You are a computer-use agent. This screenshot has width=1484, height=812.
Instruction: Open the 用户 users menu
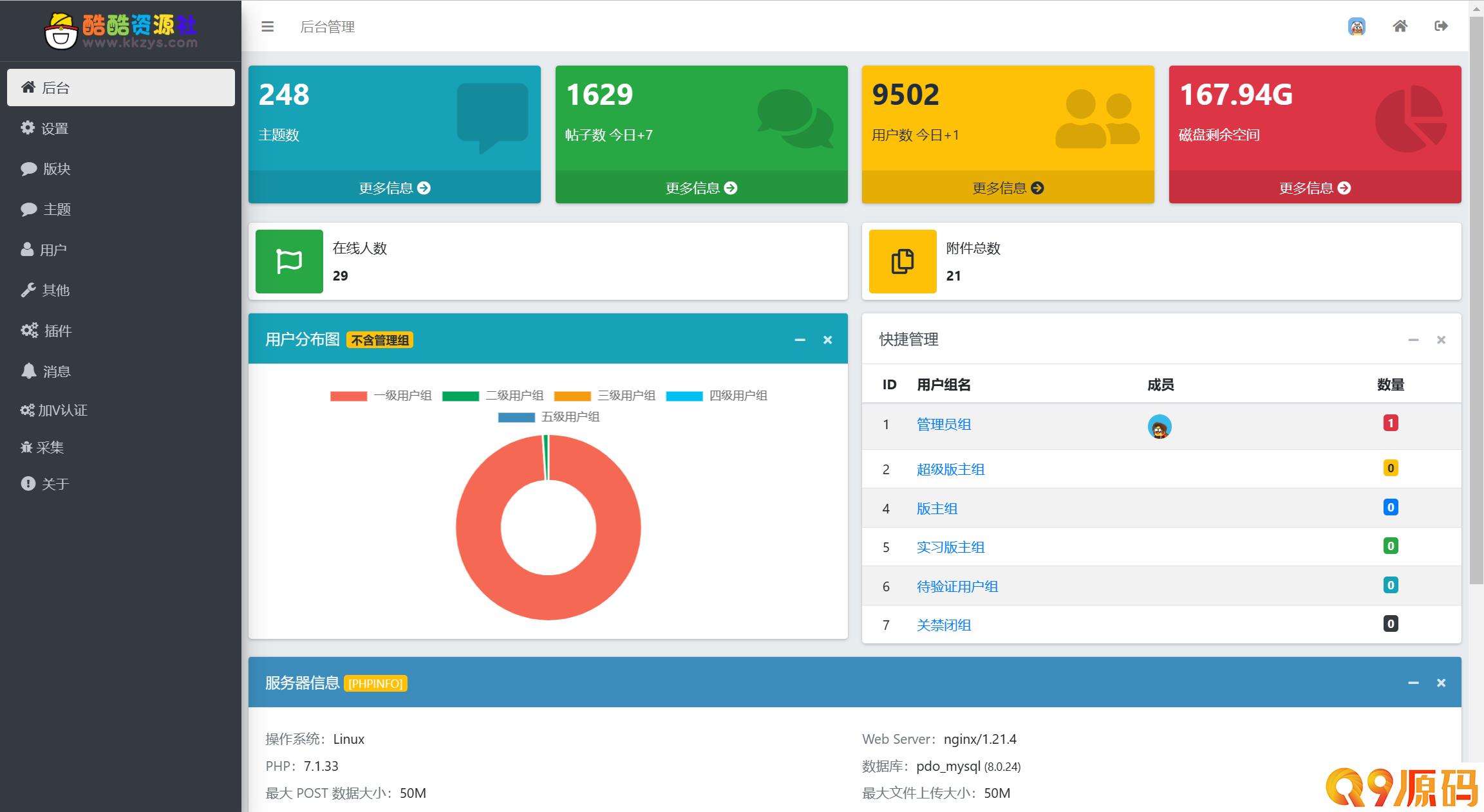point(121,250)
